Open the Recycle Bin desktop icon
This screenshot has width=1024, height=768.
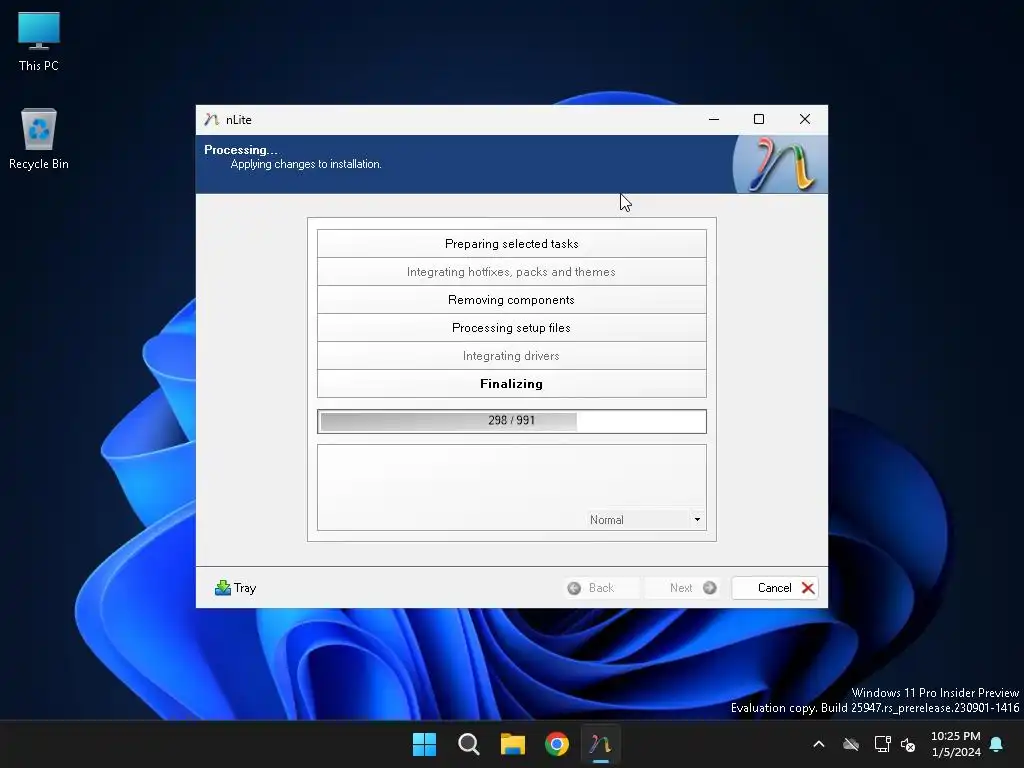point(39,138)
